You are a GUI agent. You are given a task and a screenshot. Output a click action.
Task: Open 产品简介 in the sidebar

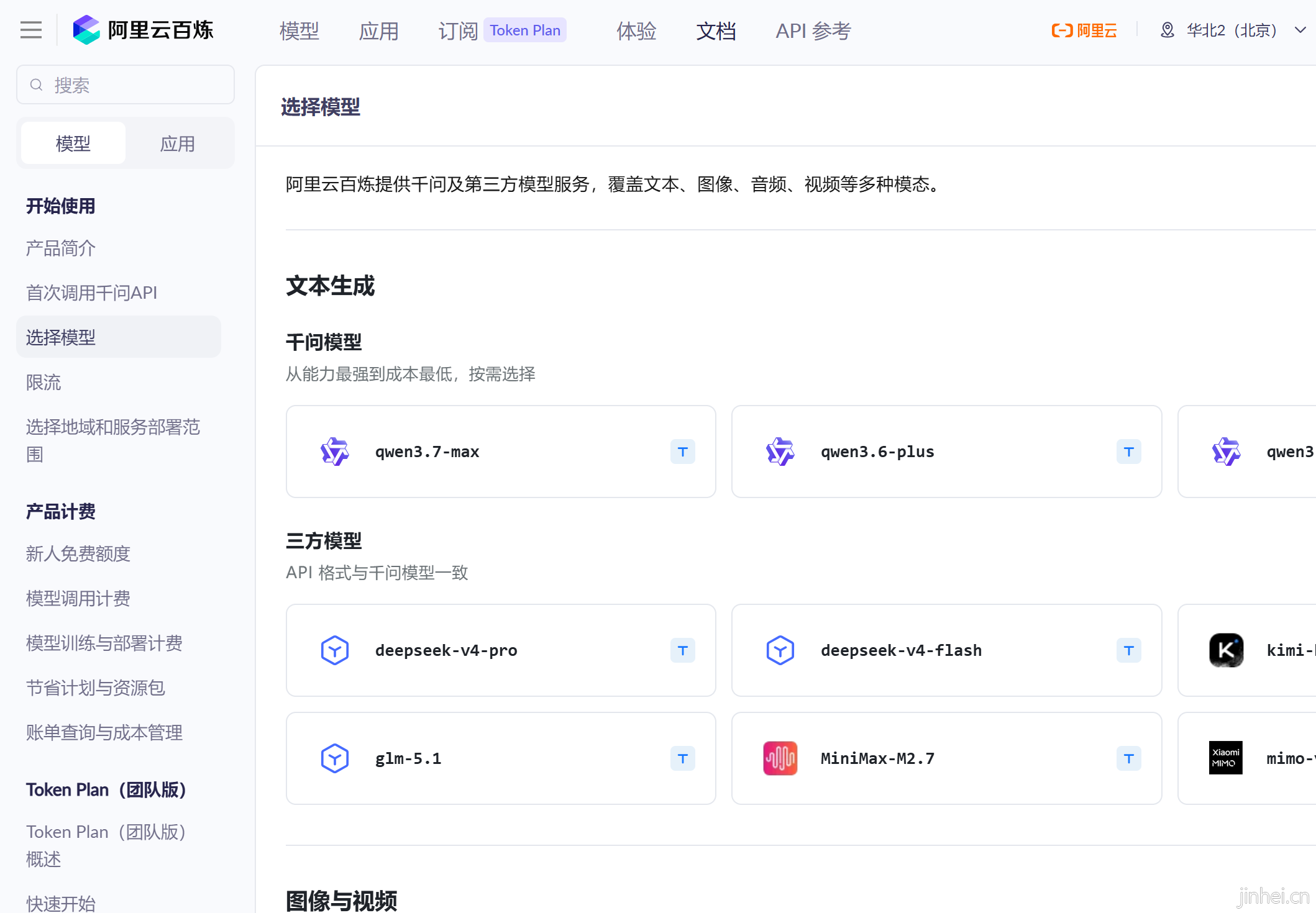click(61, 248)
